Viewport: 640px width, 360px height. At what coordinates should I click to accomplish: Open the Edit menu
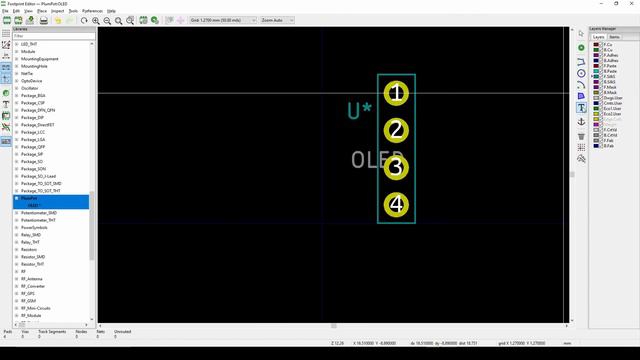pyautogui.click(x=16, y=11)
